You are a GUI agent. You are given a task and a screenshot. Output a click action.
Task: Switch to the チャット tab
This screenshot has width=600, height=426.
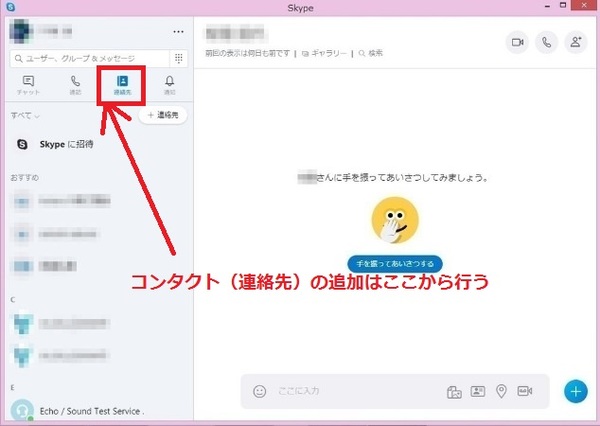[x=29, y=85]
